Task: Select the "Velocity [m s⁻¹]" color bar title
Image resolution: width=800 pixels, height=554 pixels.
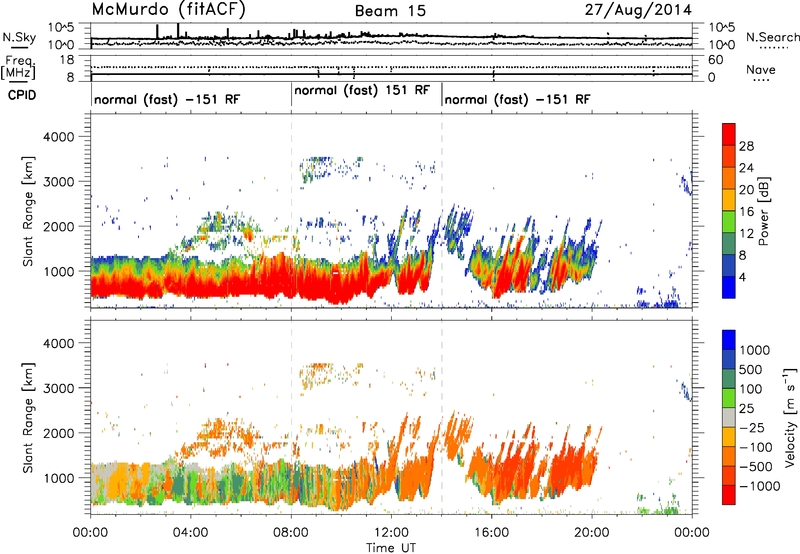Action: 790,417
